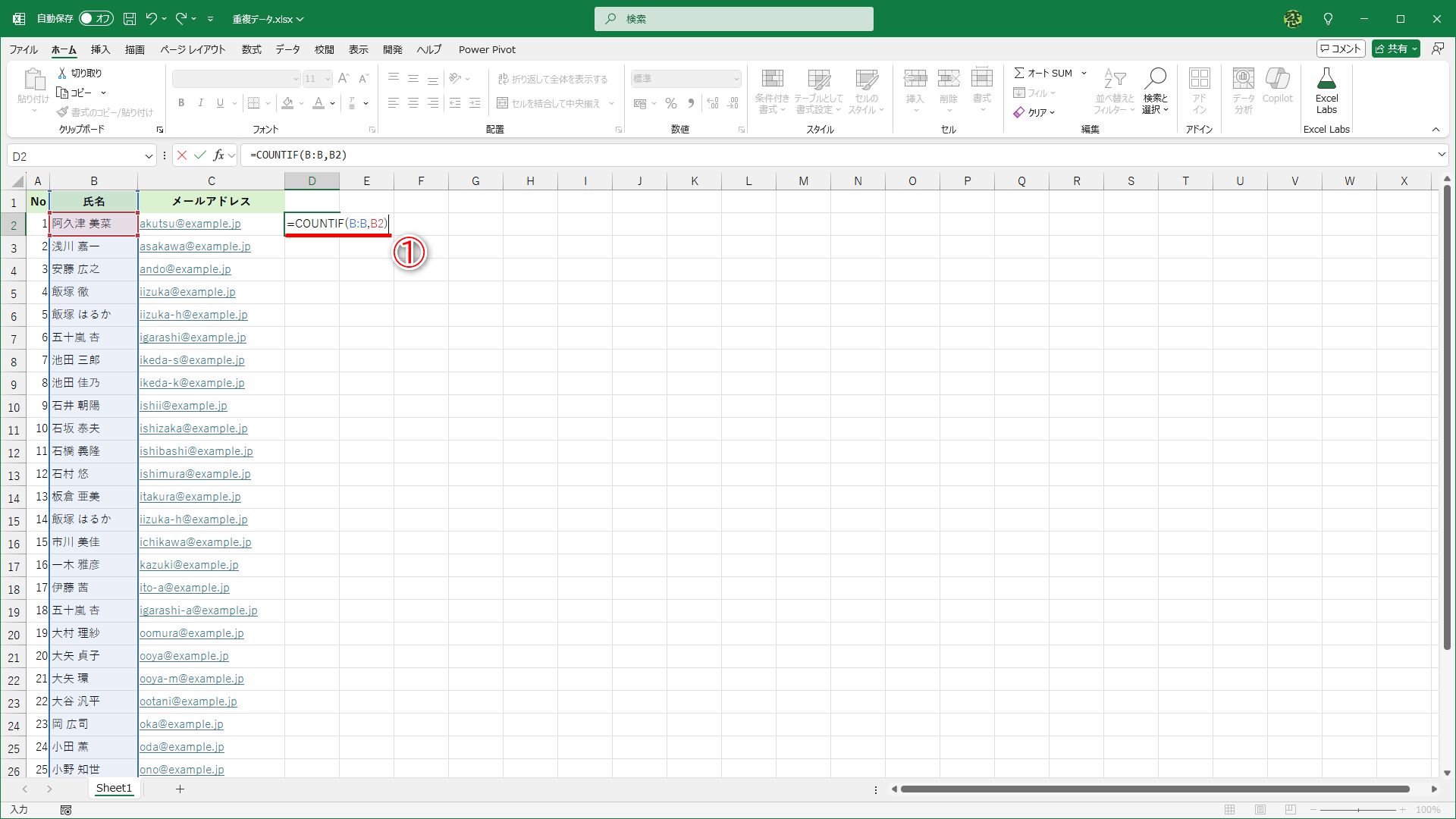Switch to the 挿入 ribbon tab

click(99, 49)
